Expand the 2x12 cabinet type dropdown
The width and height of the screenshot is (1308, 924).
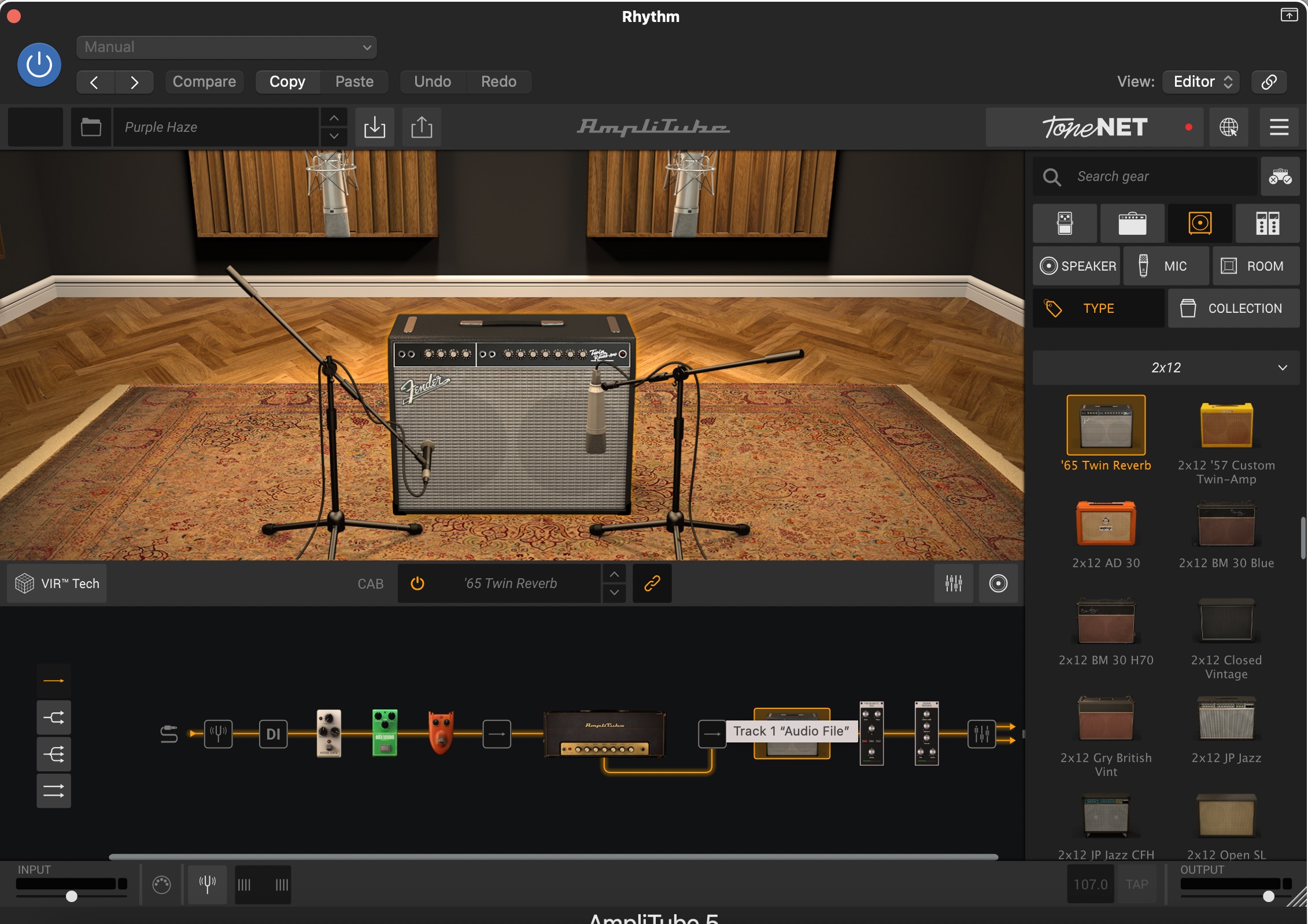(x=1166, y=368)
